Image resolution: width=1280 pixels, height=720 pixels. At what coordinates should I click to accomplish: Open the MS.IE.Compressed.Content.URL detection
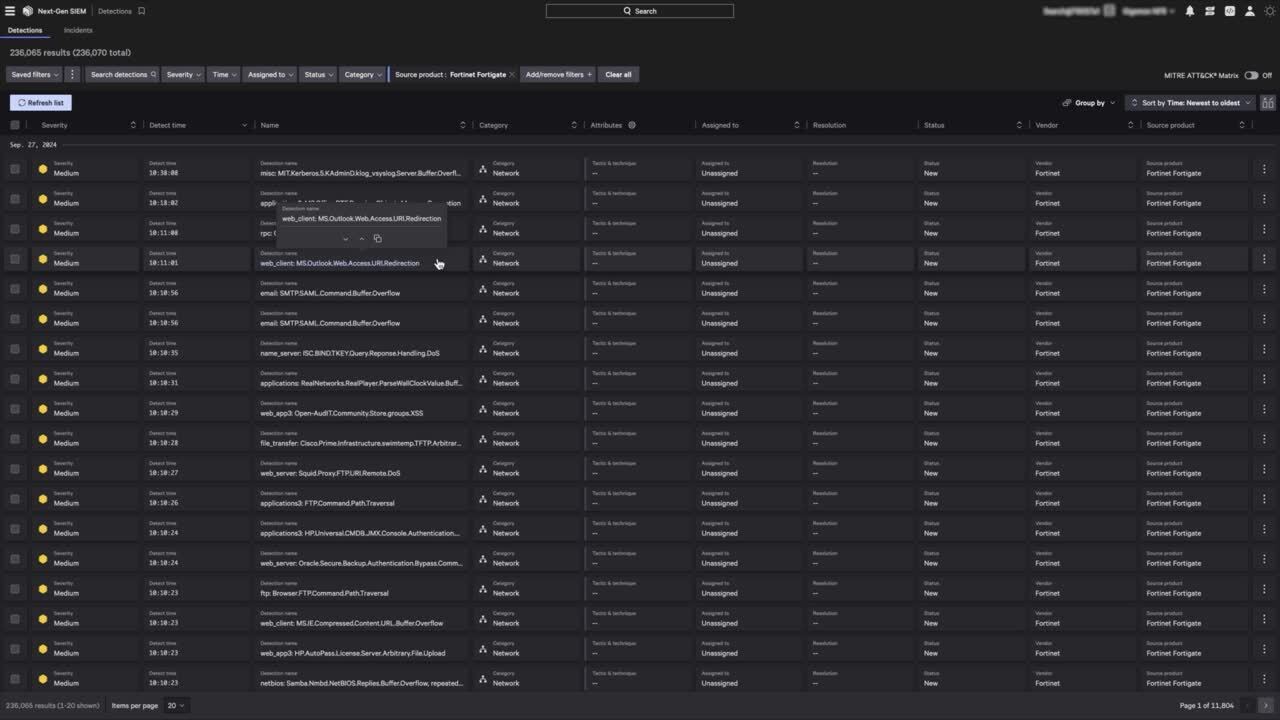(x=351, y=623)
